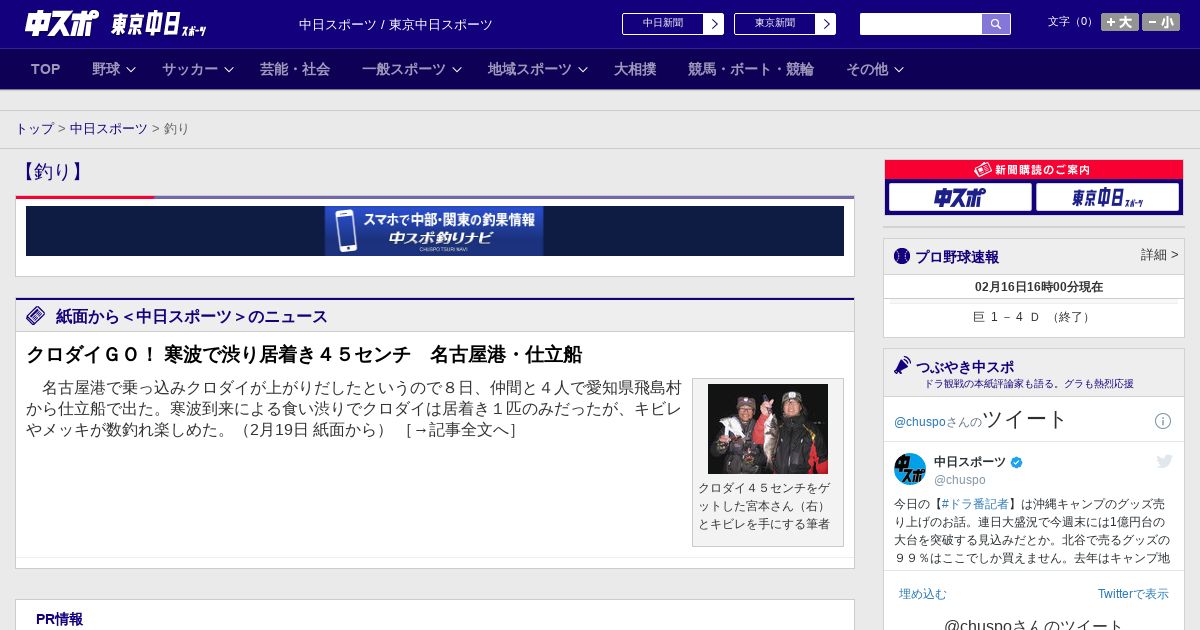Screen dimensions: 1200x630
Task: Click the 【釣り】 page heading
Action: click(x=52, y=172)
